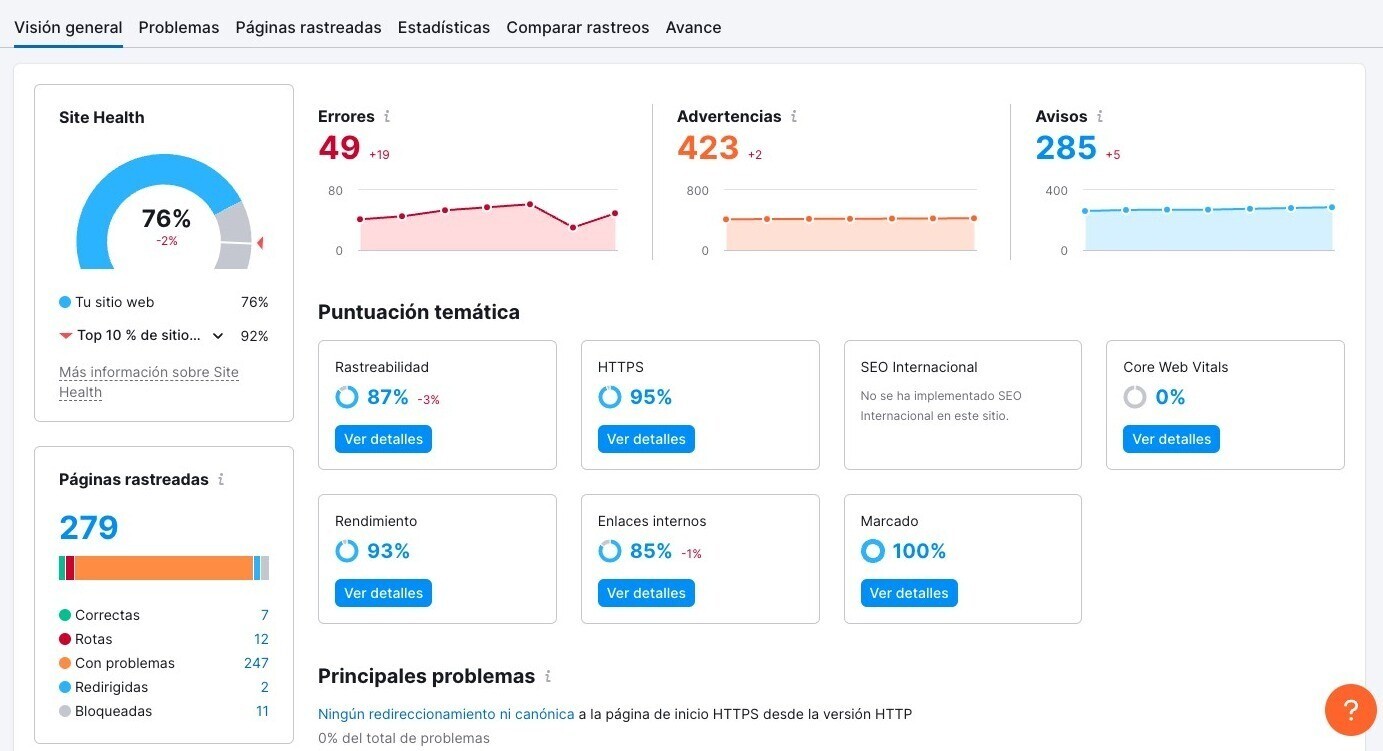Click Ver detalles under Marcado

pyautogui.click(x=909, y=593)
